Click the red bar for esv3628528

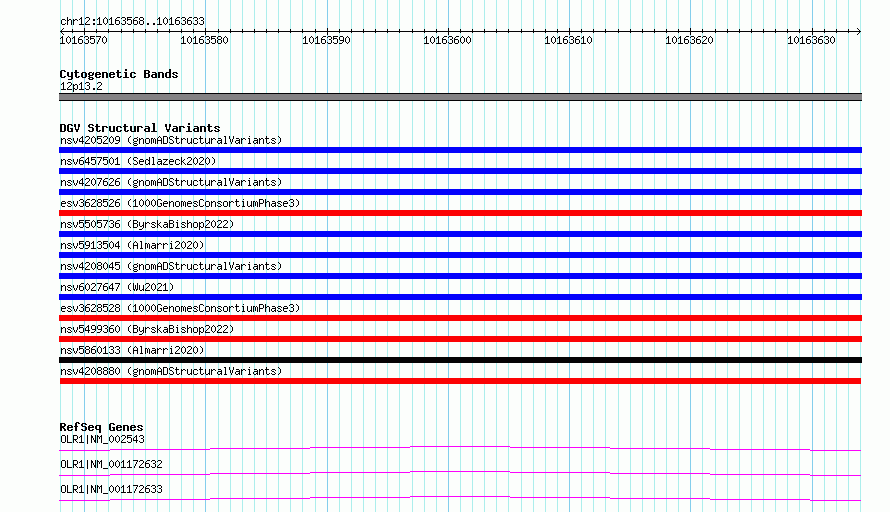coord(460,318)
